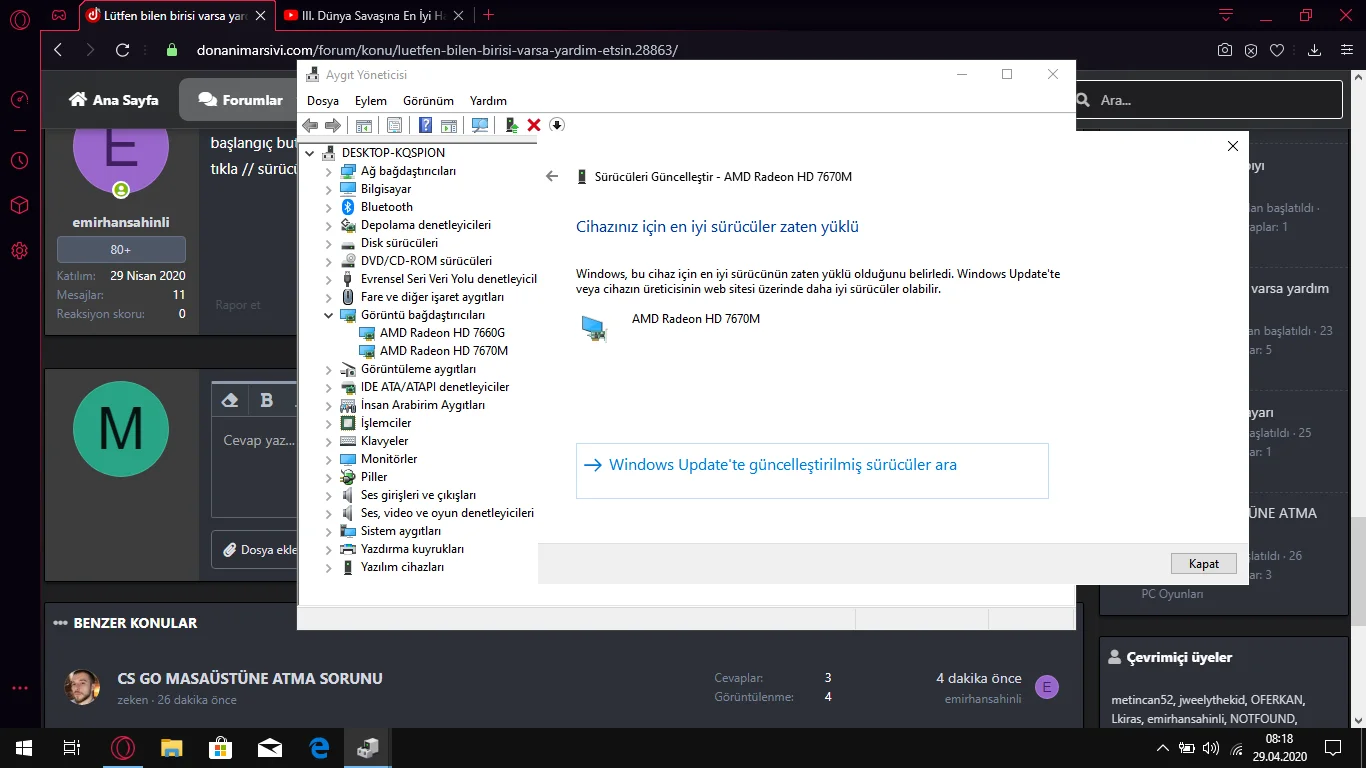Open the Forumlar navigation tab
Image resolution: width=1366 pixels, height=768 pixels.
click(240, 100)
